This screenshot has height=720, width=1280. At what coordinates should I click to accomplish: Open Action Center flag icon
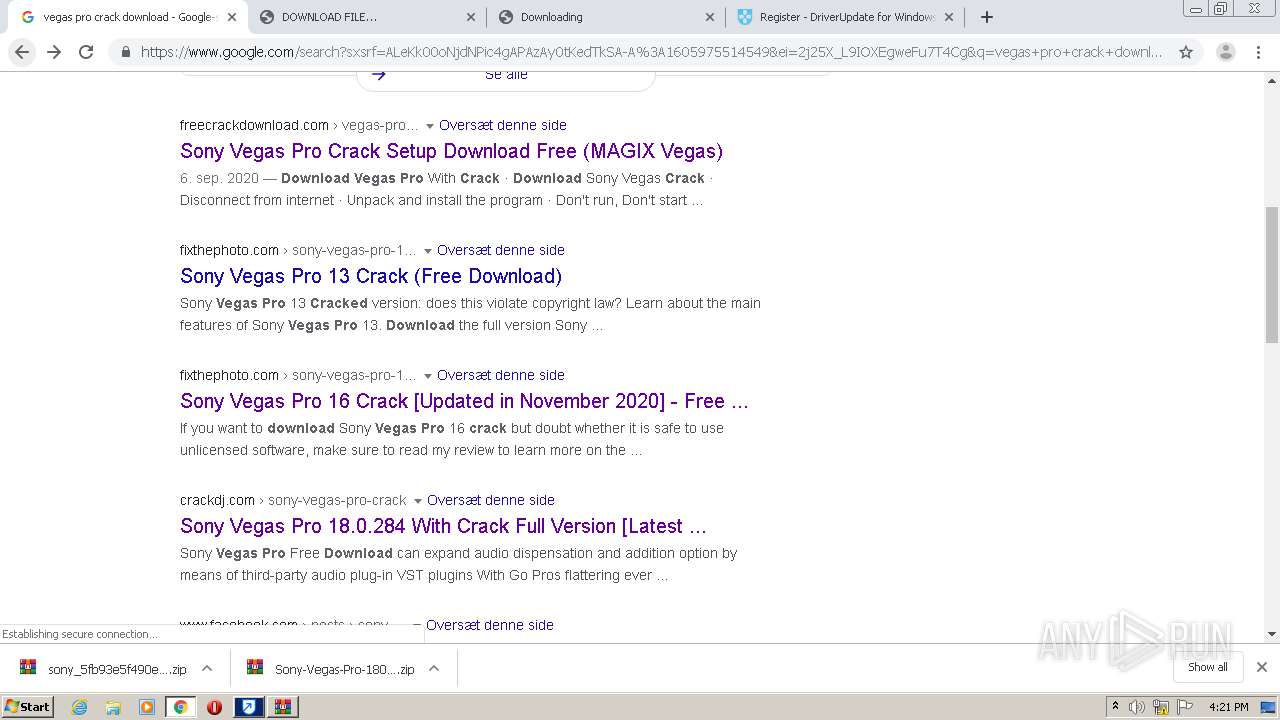click(1185, 707)
